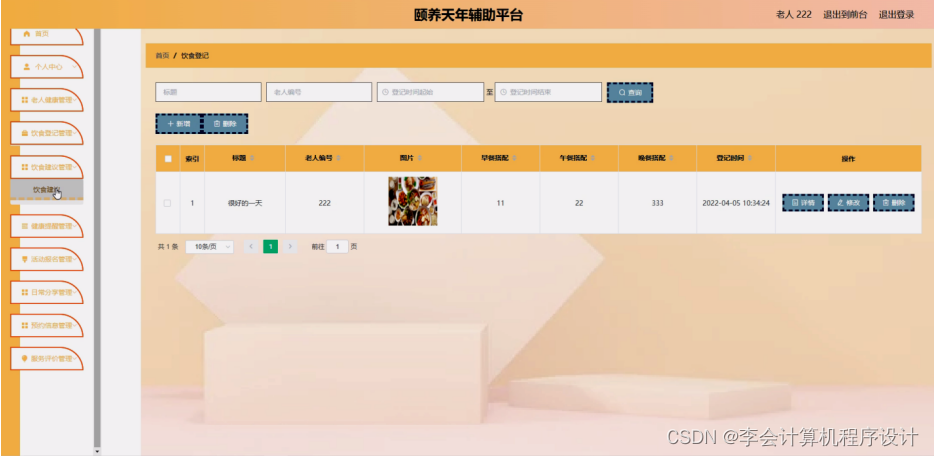Open the 10条/页 page size dropdown

point(209,246)
